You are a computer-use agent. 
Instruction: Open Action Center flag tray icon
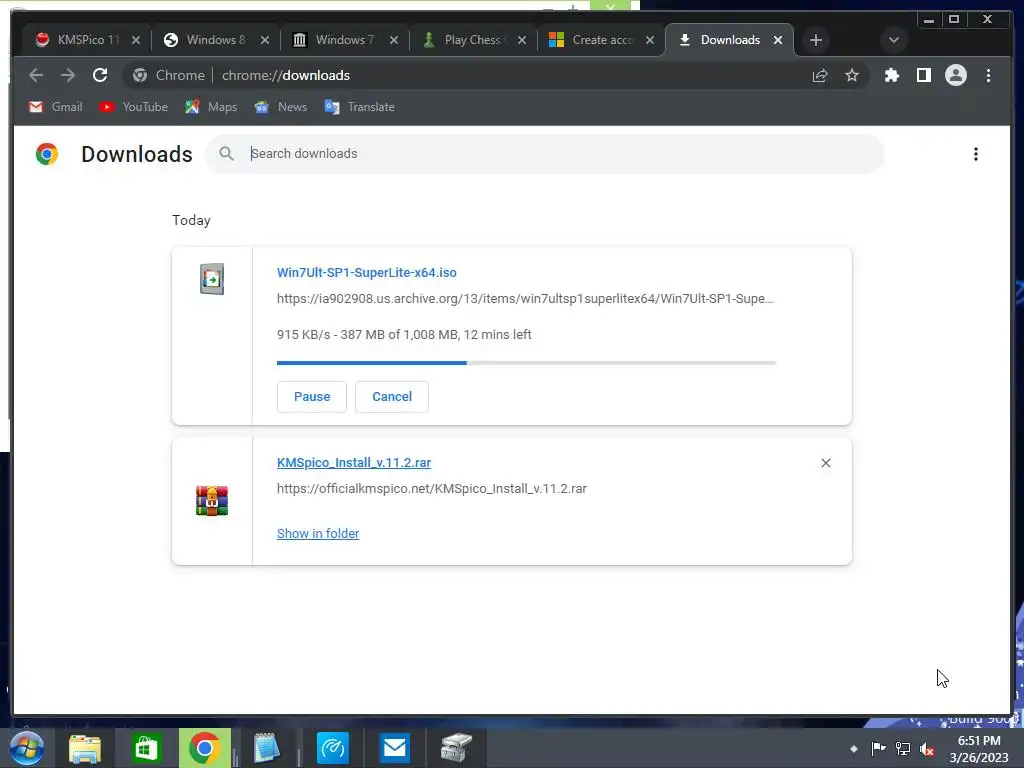[878, 748]
